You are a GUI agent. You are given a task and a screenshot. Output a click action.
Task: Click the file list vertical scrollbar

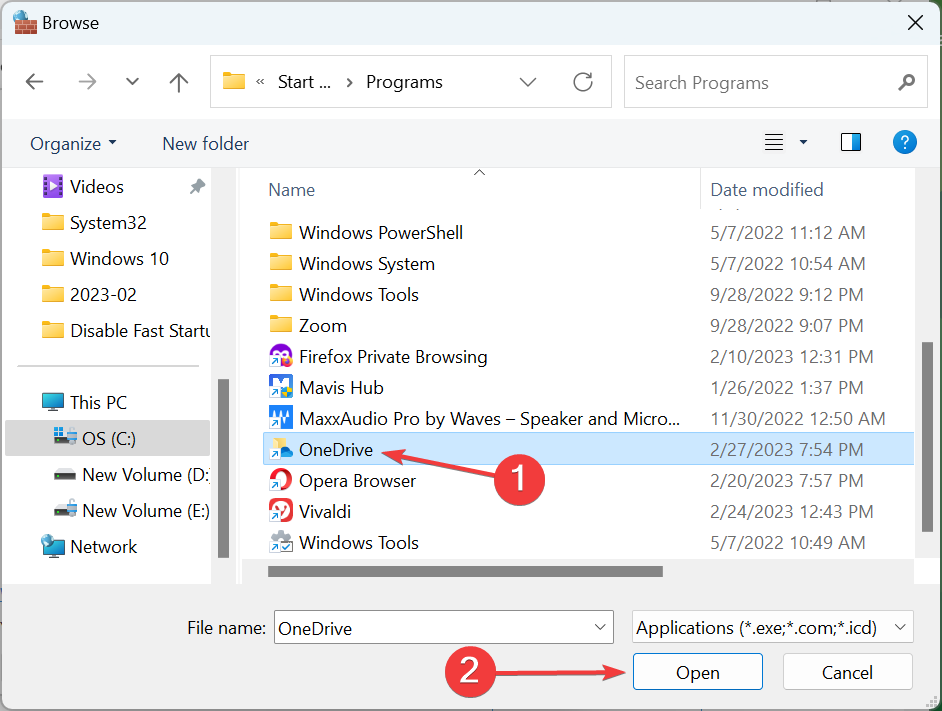927,437
